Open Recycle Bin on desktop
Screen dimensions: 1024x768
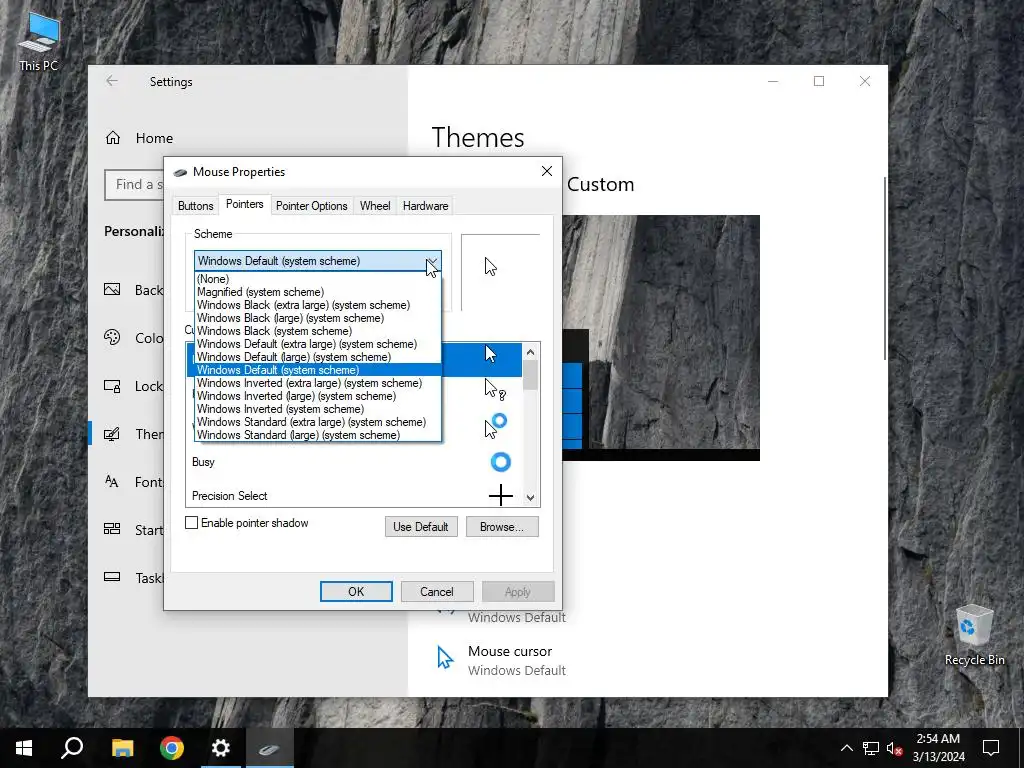point(974,635)
